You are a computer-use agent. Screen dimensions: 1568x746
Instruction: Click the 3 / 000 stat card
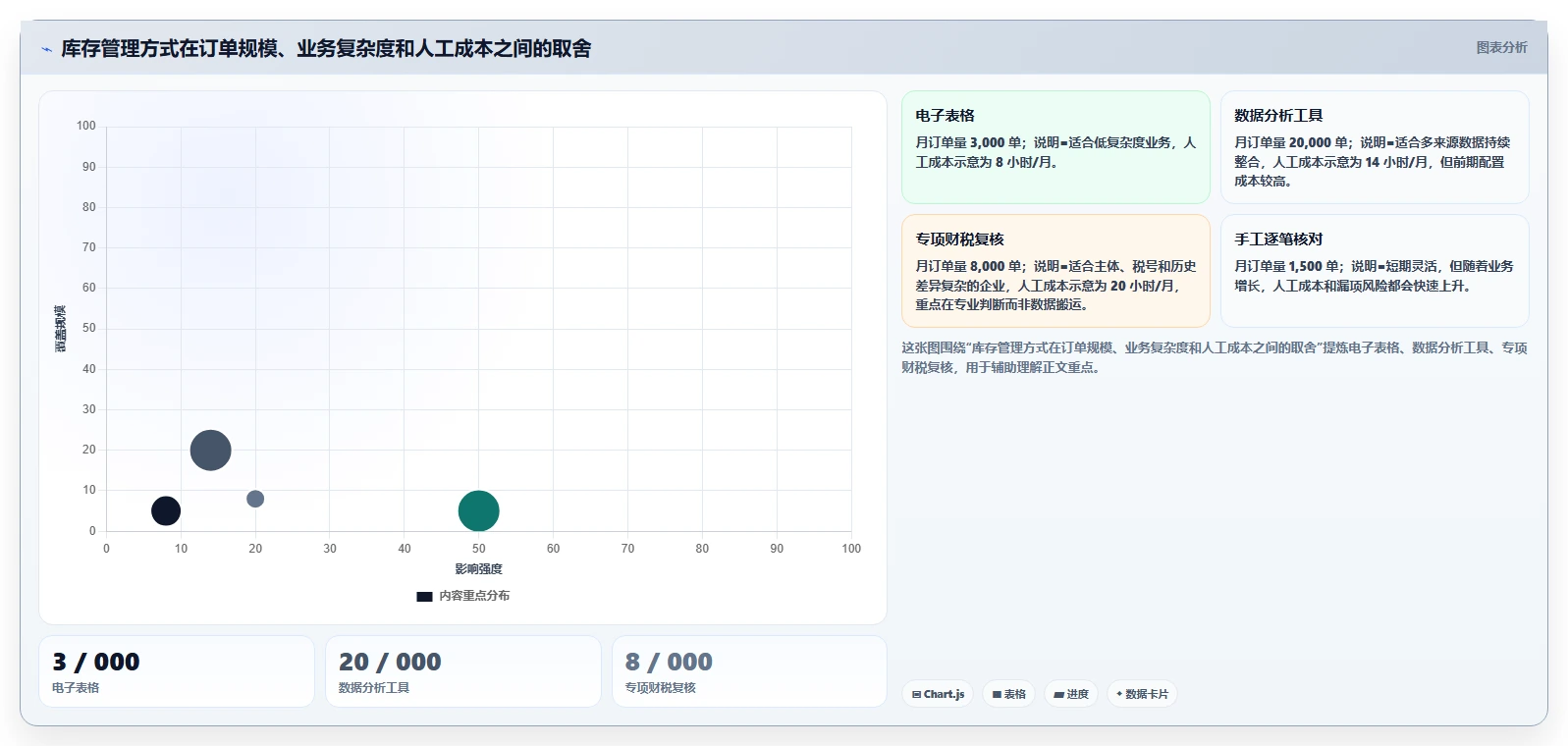click(x=177, y=671)
